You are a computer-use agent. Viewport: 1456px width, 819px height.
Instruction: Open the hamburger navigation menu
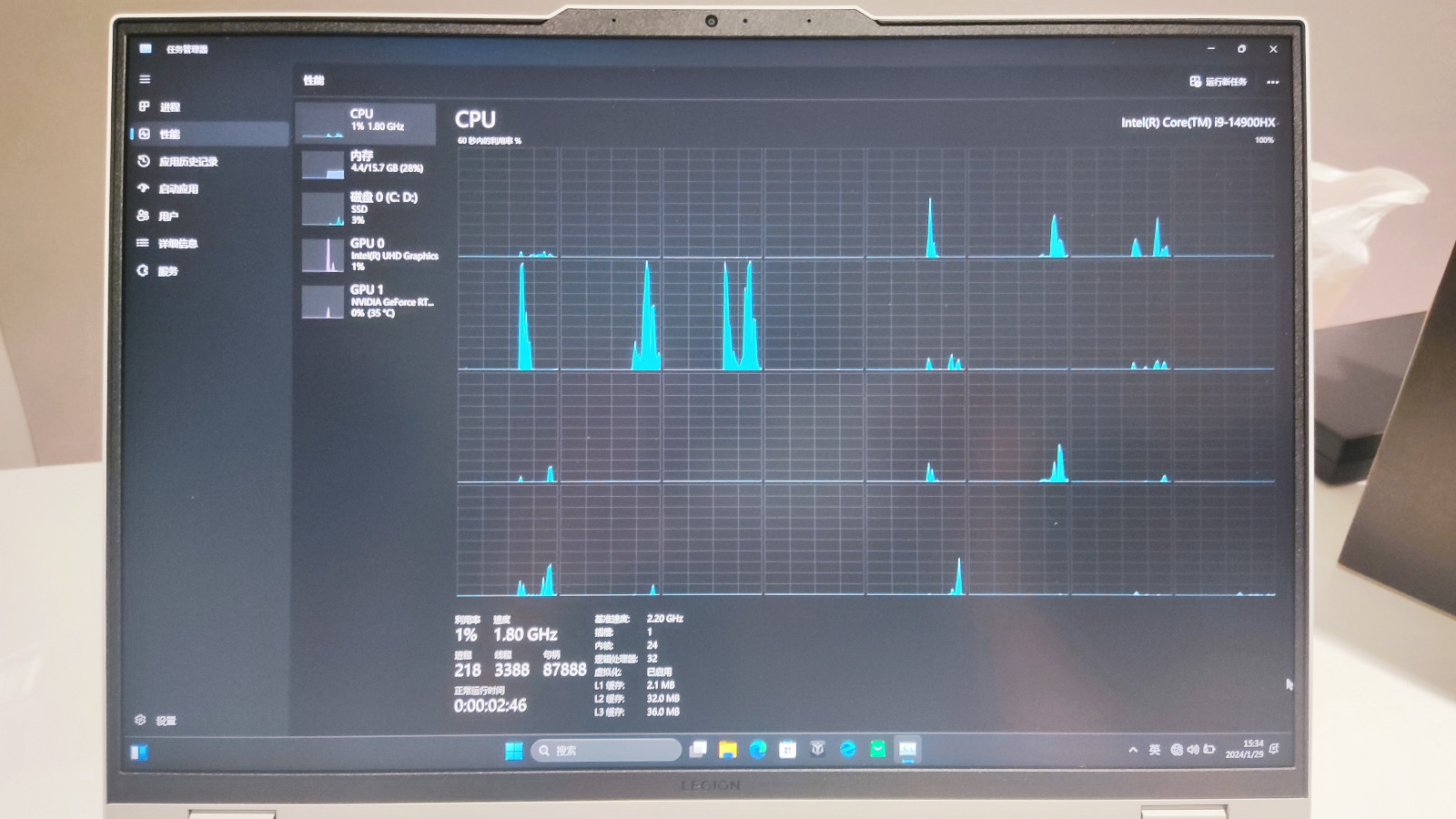(145, 79)
